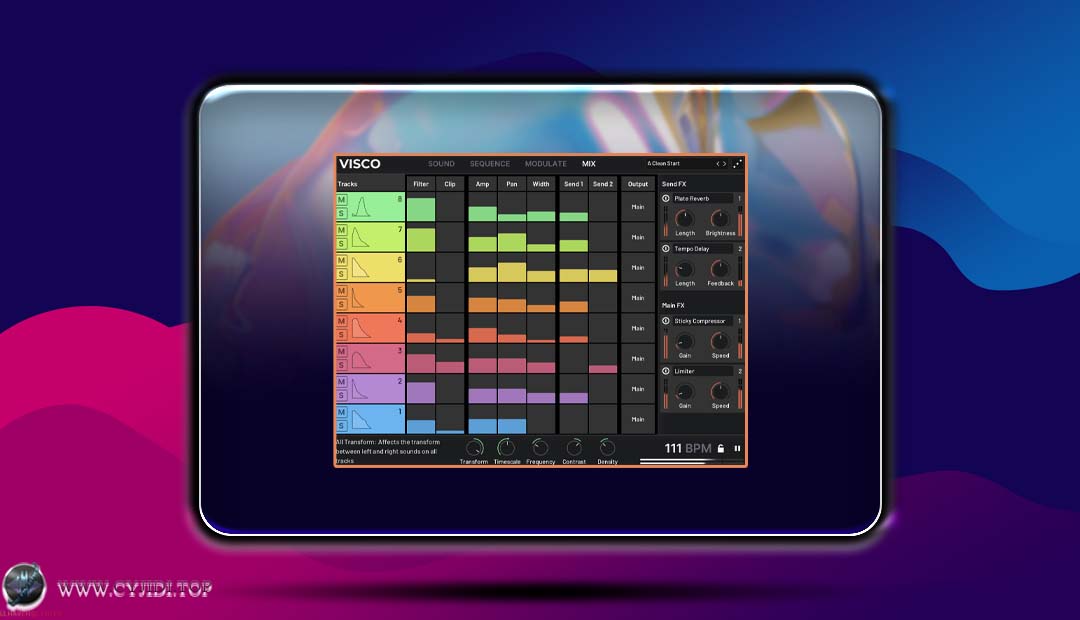Pause playback with the pause icon
The image size is (1080, 620).
pos(737,448)
